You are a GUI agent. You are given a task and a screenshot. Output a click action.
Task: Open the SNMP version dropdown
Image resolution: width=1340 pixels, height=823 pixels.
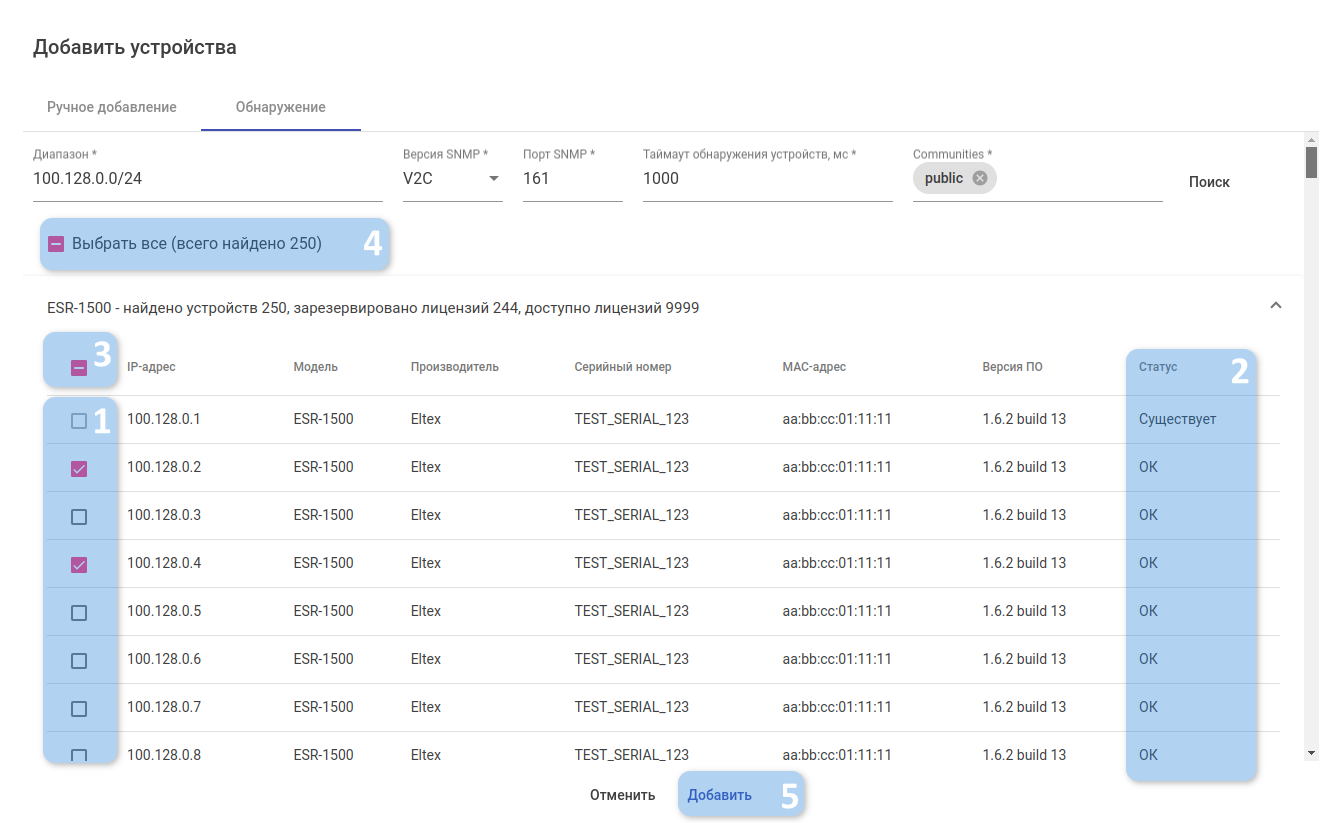coord(492,179)
